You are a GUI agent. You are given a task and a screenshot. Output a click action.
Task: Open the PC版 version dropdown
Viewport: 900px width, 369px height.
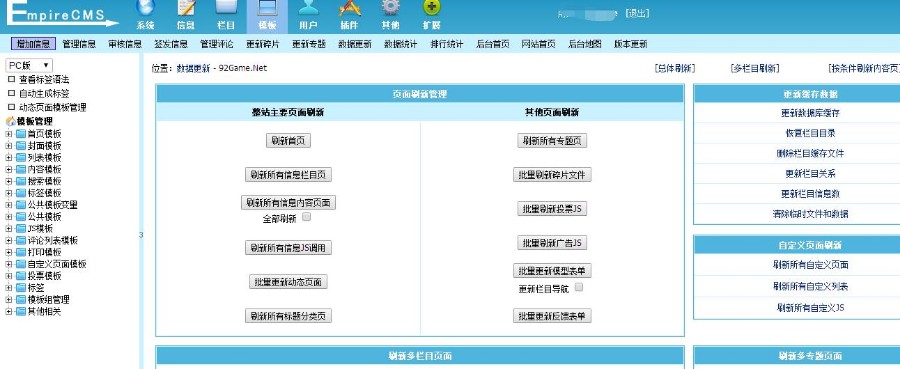pyautogui.click(x=29, y=65)
